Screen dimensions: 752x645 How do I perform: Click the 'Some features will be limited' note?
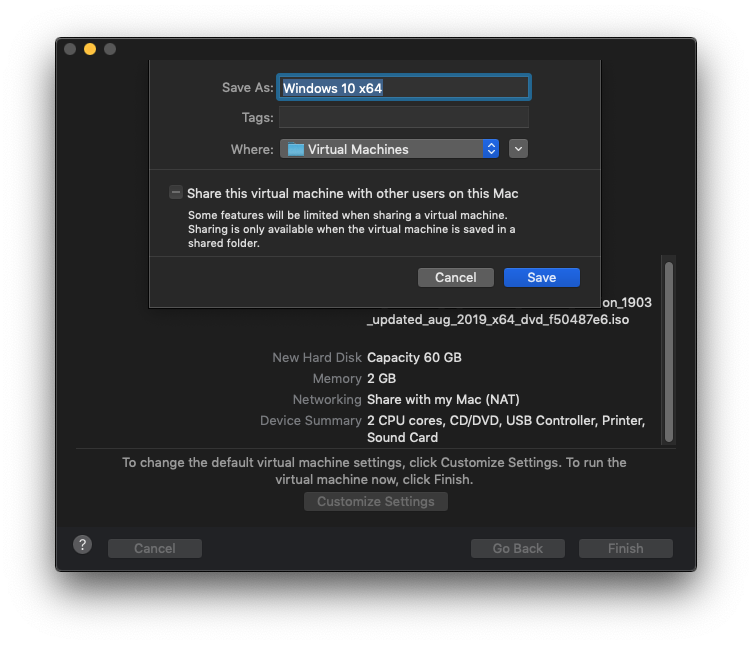click(x=352, y=229)
